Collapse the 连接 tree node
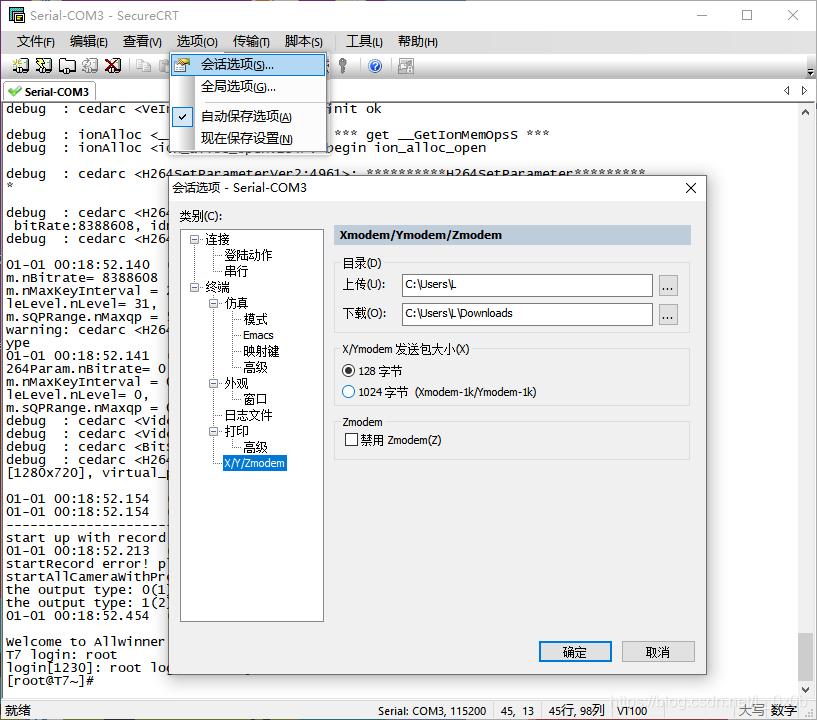The width and height of the screenshot is (817, 720). 194,239
